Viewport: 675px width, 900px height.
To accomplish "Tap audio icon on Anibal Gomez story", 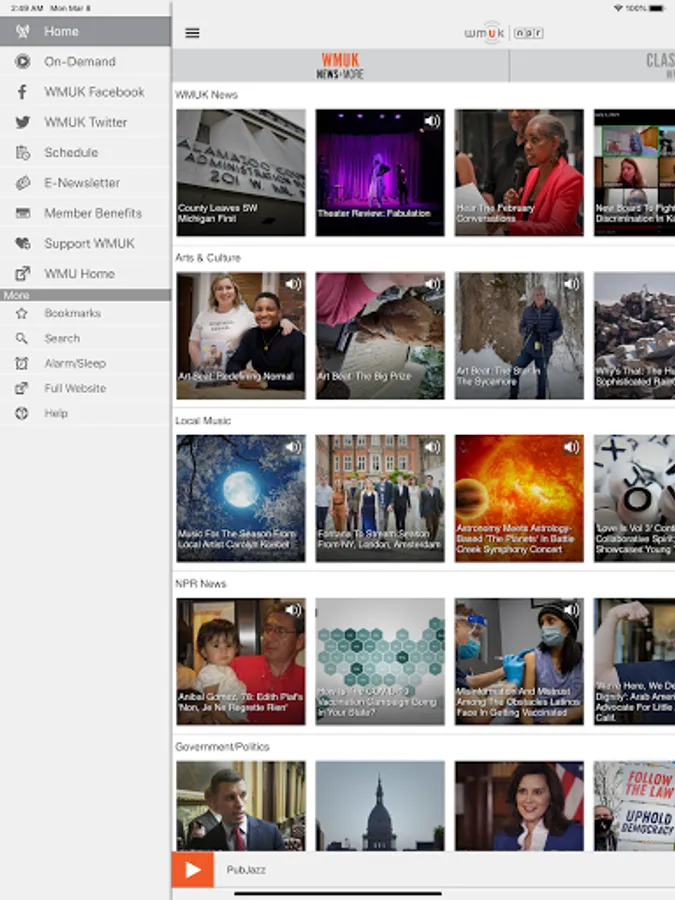I will click(293, 610).
